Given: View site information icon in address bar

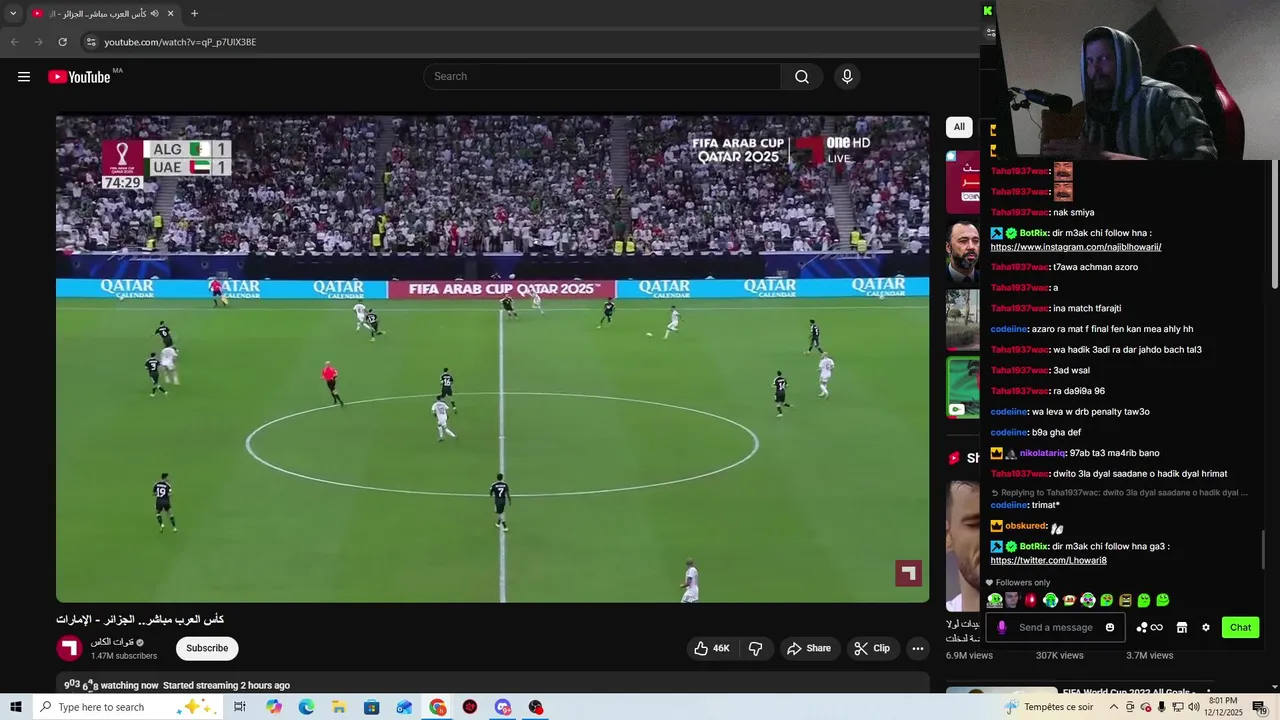Looking at the screenshot, I should pos(91,42).
